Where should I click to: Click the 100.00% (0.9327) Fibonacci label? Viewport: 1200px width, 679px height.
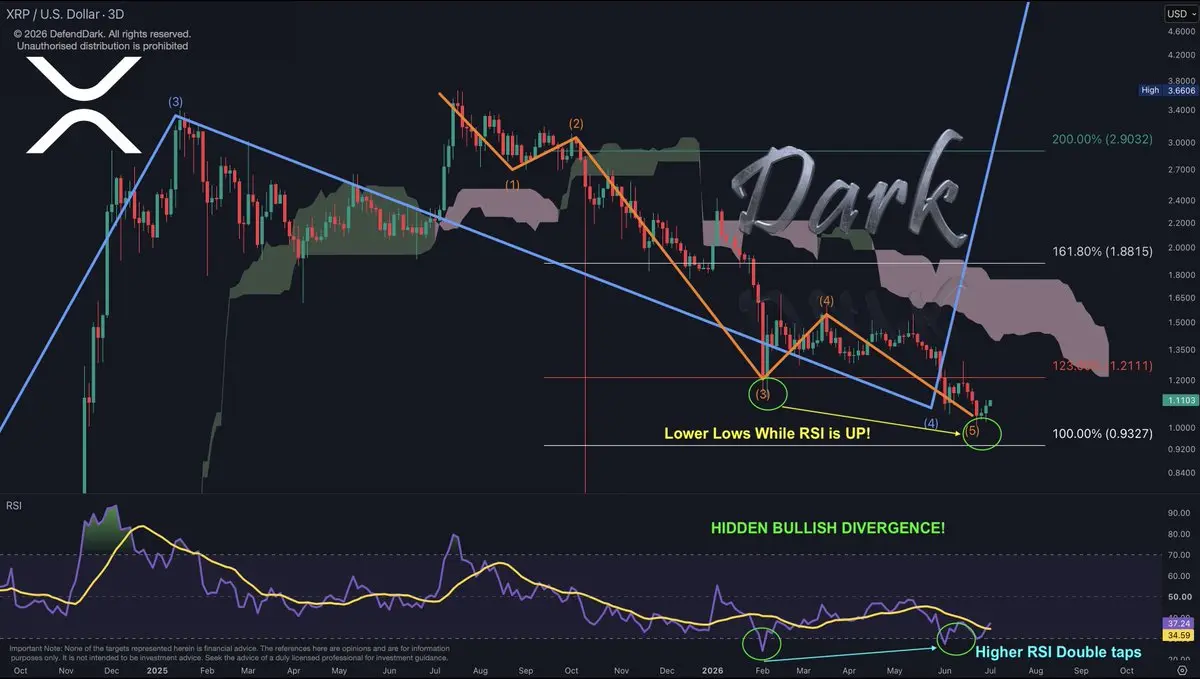(x=1103, y=436)
